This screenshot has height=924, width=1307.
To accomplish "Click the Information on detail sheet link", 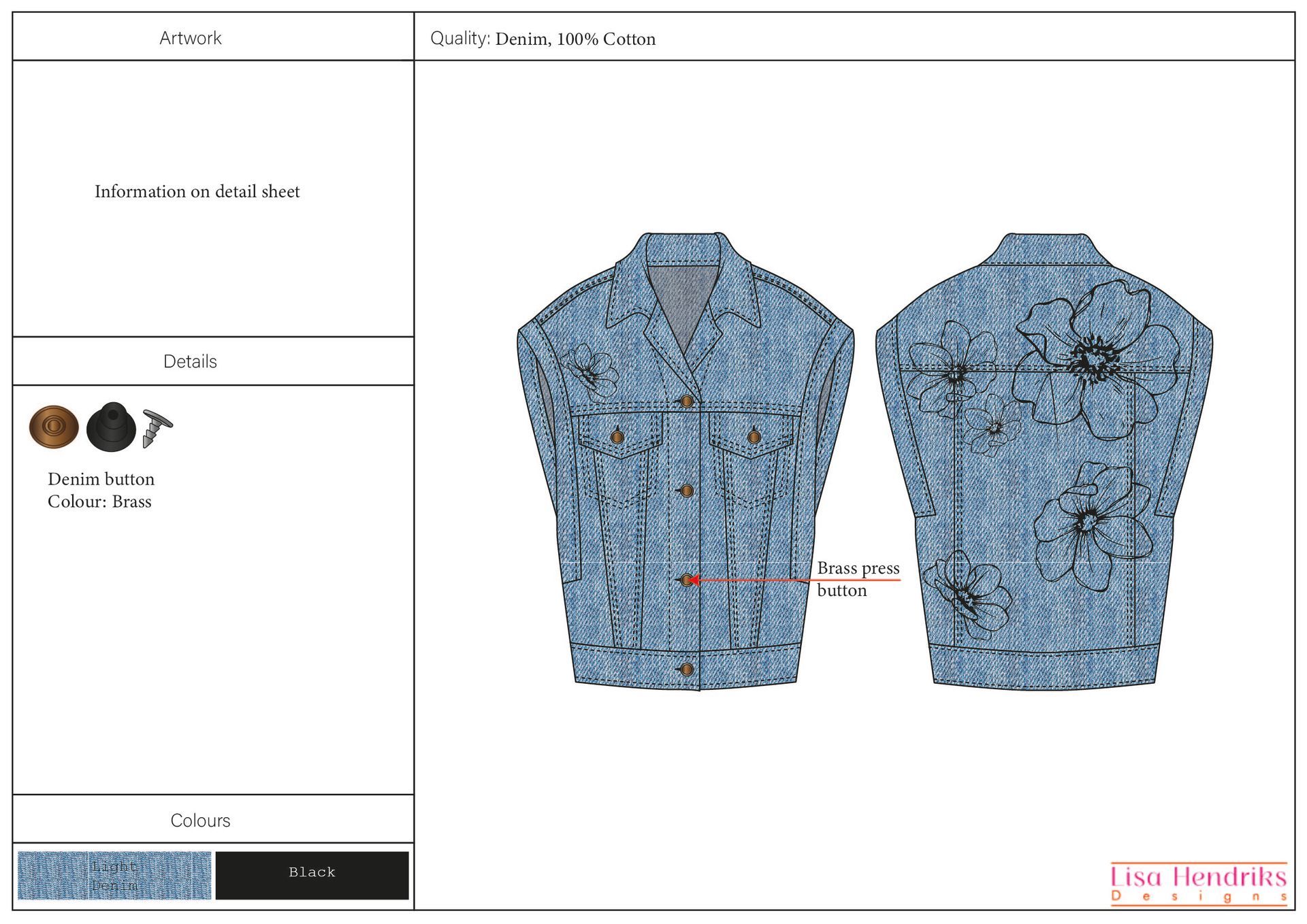I will click(197, 191).
